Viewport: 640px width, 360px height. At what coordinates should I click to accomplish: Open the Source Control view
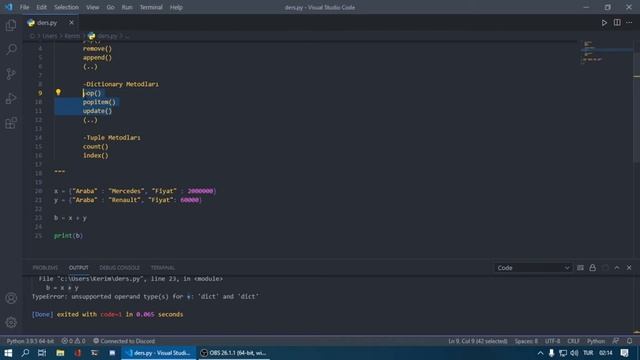coord(11,74)
